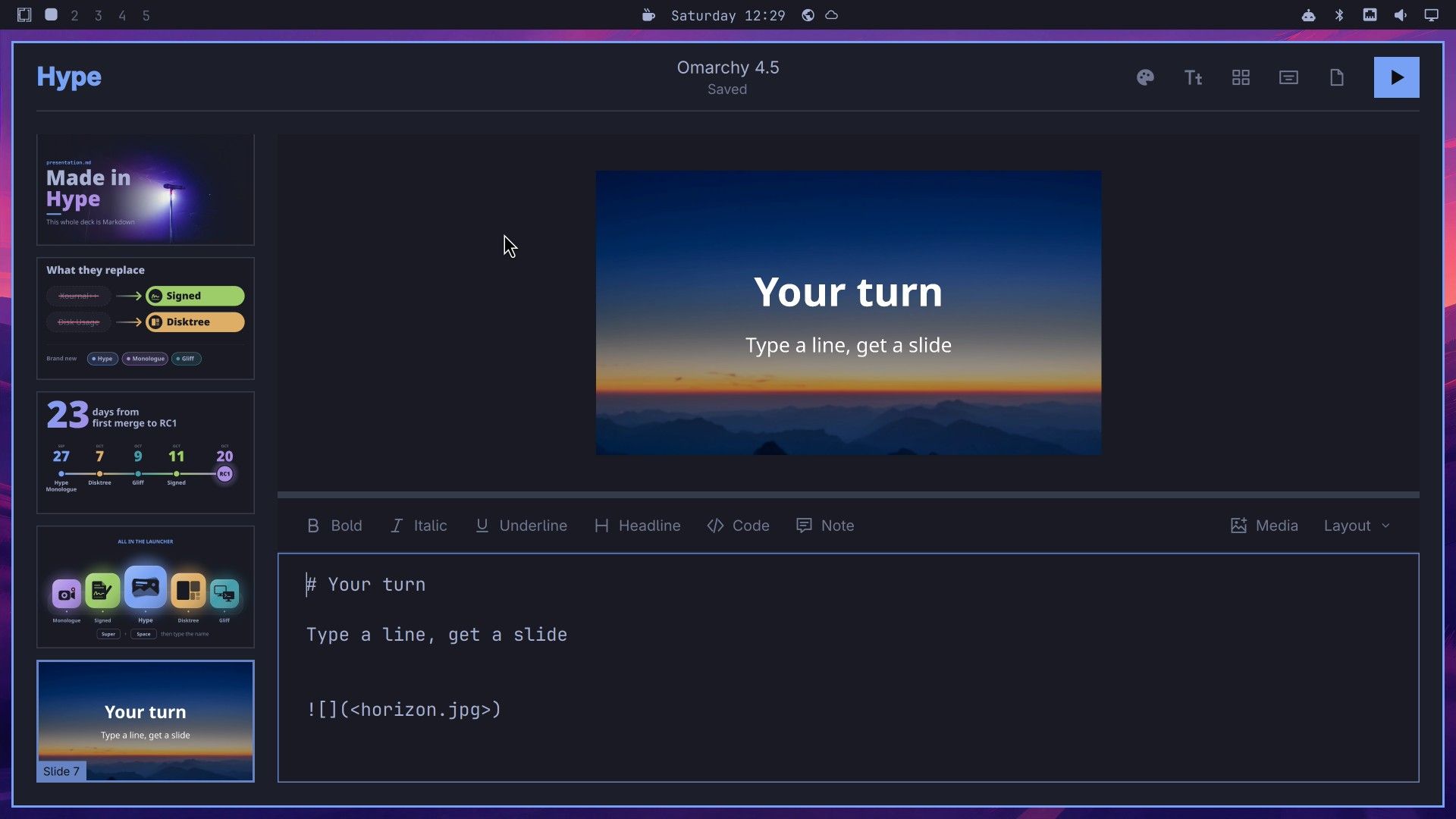
Task: Open the theme palette icon
Action: [x=1145, y=77]
